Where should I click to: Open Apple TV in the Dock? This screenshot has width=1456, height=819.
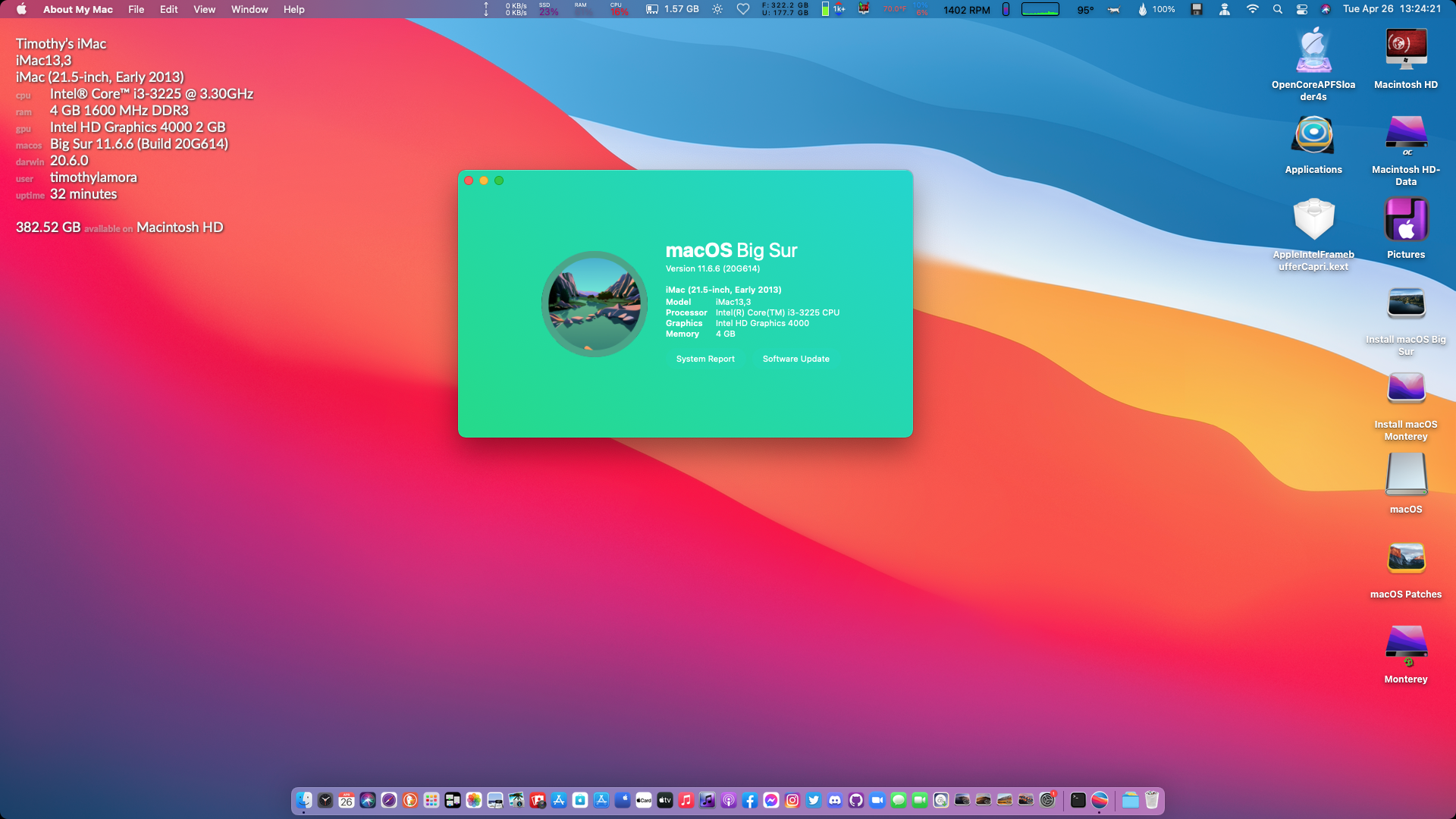[x=665, y=800]
